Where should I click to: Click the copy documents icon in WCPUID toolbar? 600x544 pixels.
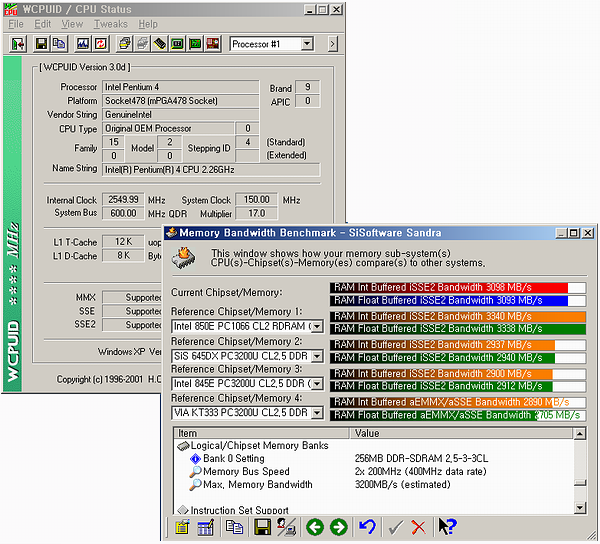point(59,44)
